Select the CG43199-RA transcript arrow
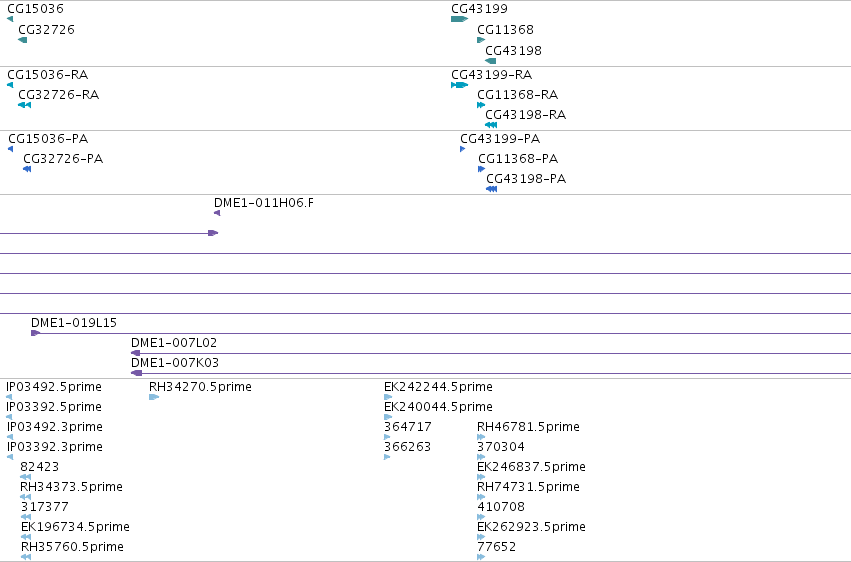Screen dimensions: 851x562 (459, 85)
